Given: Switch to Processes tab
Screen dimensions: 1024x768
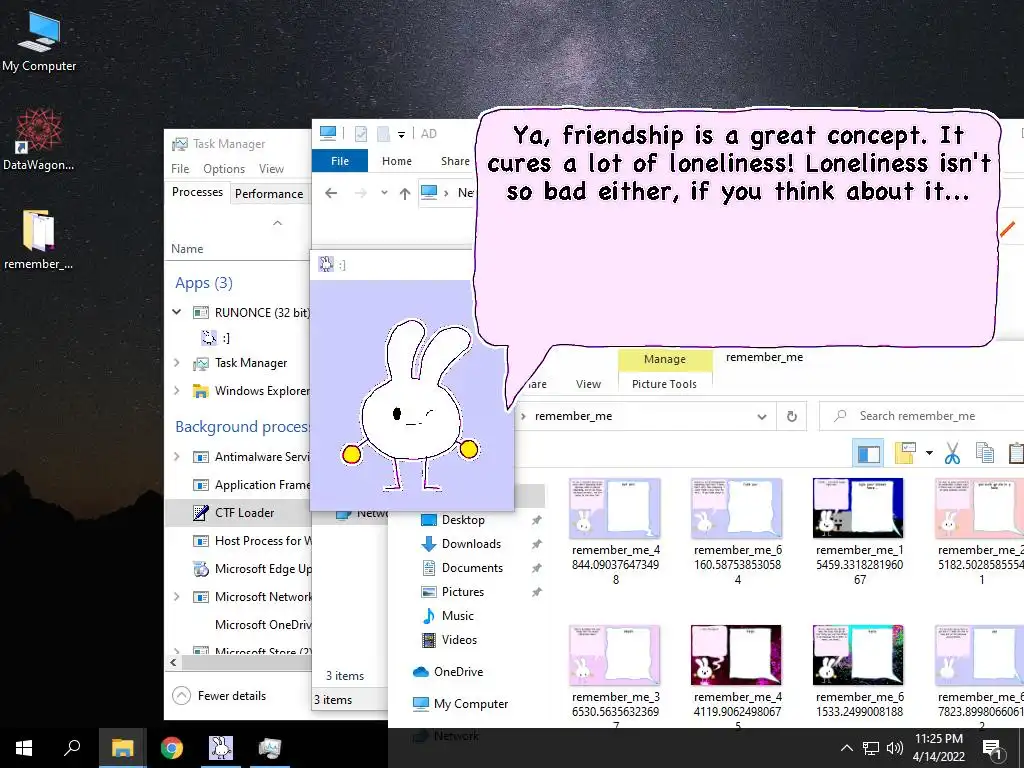Looking at the screenshot, I should pyautogui.click(x=197, y=192).
